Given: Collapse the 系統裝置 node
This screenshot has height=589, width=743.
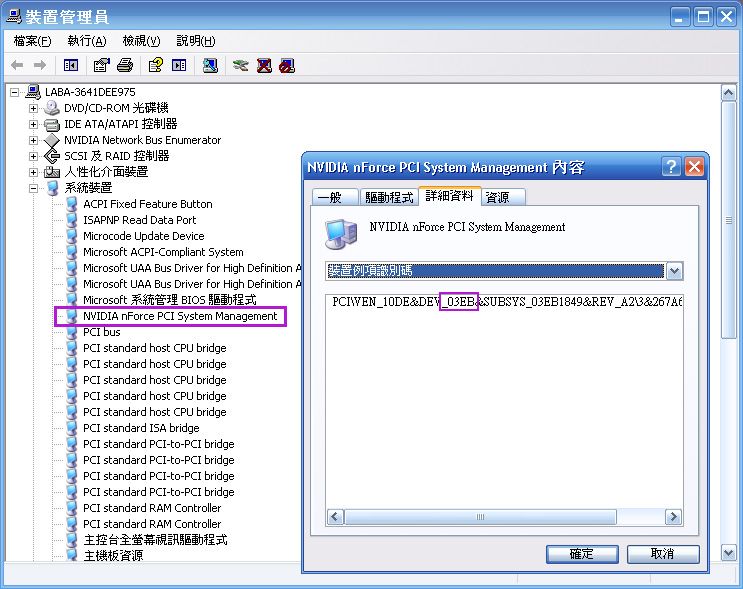Looking at the screenshot, I should coord(33,188).
